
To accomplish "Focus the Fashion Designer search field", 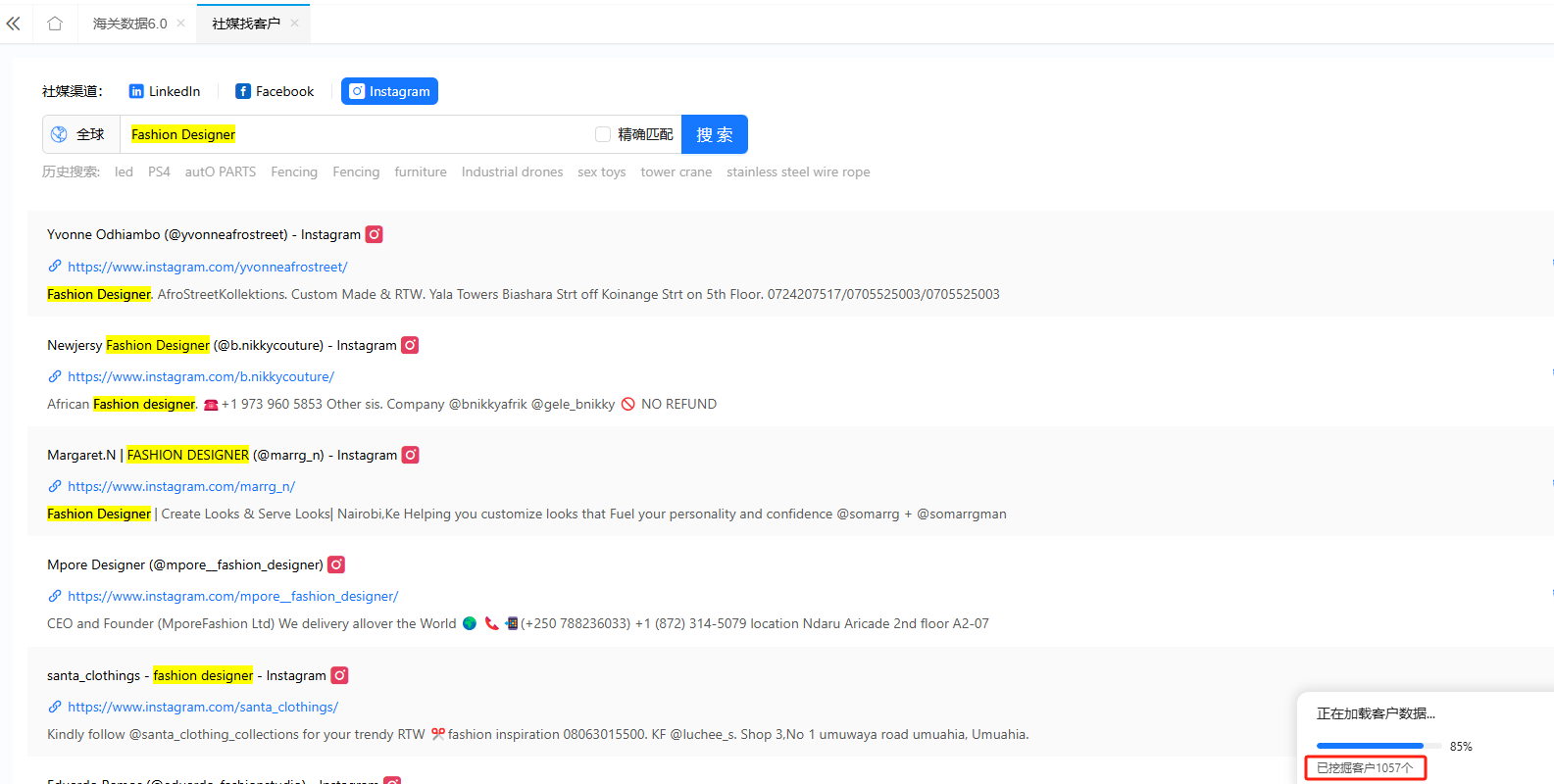I will point(358,134).
